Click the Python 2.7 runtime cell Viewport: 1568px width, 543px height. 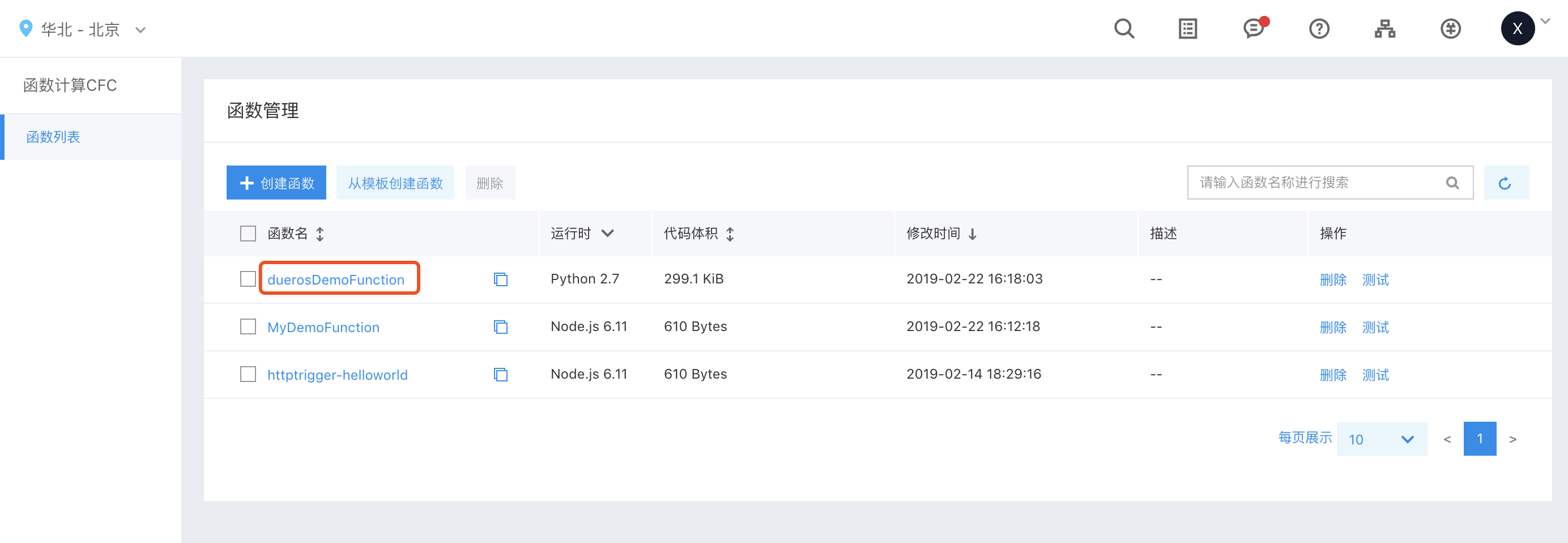coord(585,279)
